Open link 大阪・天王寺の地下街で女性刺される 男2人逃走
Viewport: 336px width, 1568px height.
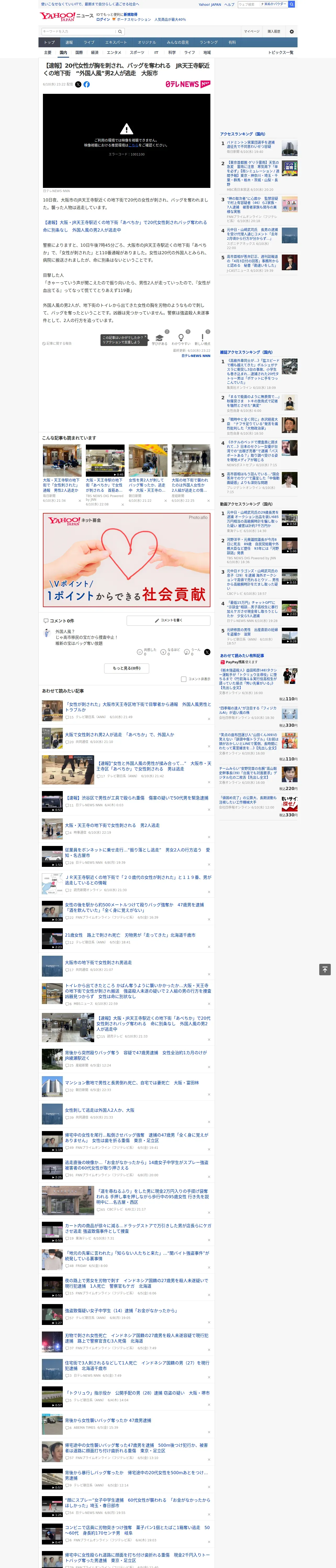pos(112,825)
